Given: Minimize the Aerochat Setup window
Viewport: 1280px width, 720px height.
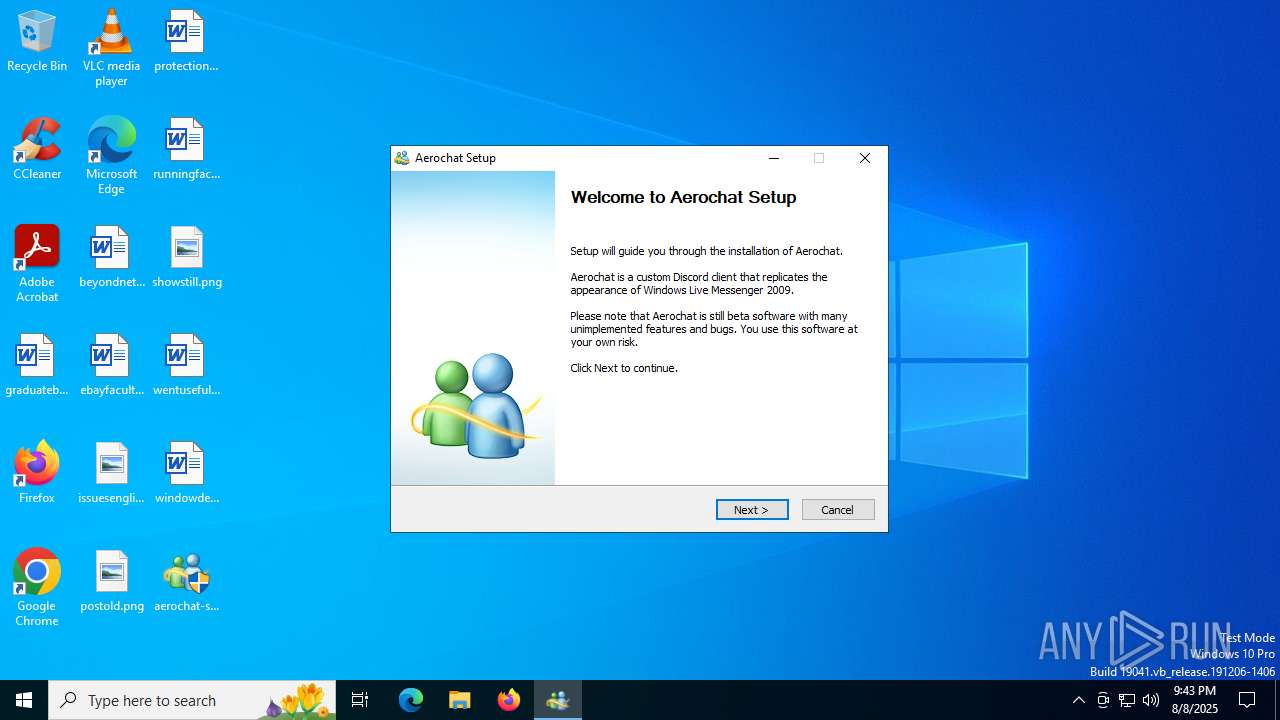Looking at the screenshot, I should click(x=773, y=158).
